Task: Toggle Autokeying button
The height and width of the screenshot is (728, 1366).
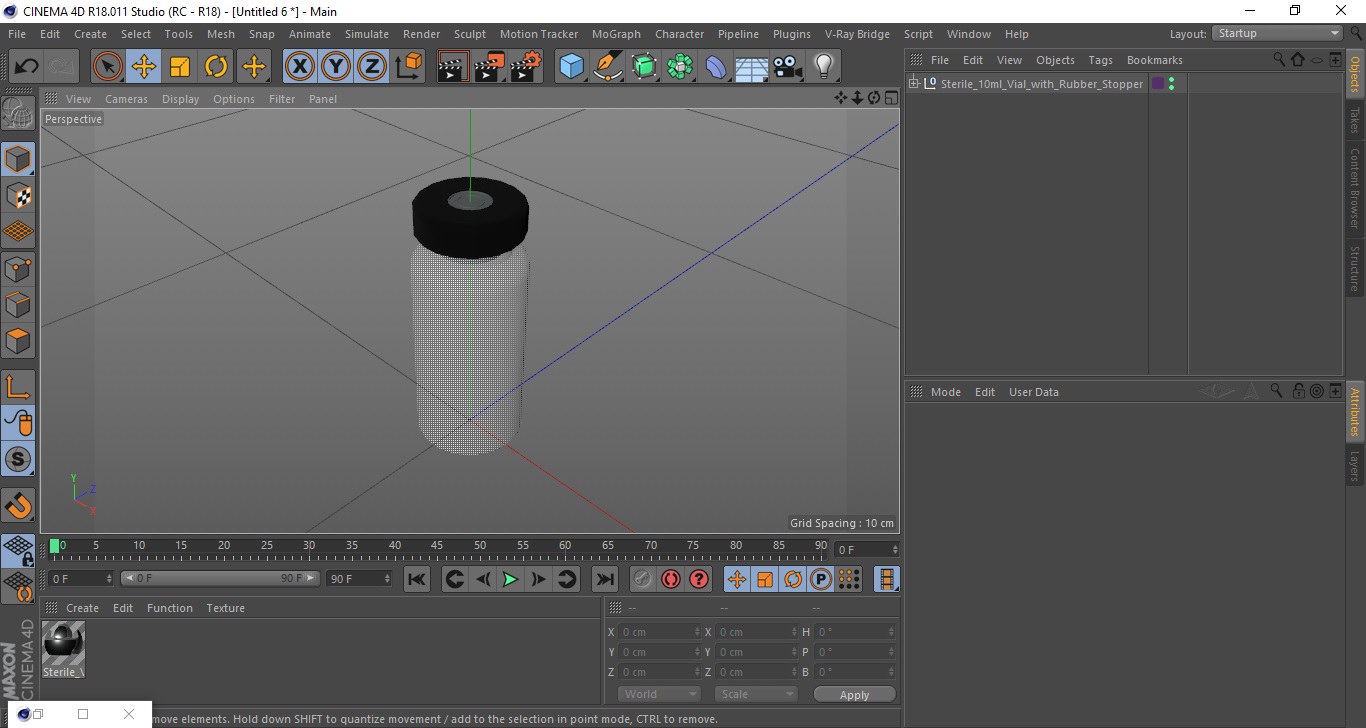Action: (670, 579)
